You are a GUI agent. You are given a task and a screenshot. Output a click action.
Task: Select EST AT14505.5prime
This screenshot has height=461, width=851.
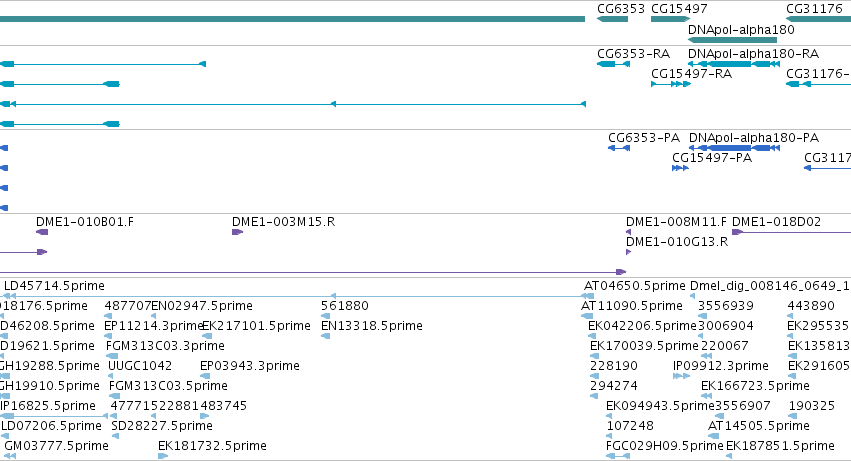[758, 426]
